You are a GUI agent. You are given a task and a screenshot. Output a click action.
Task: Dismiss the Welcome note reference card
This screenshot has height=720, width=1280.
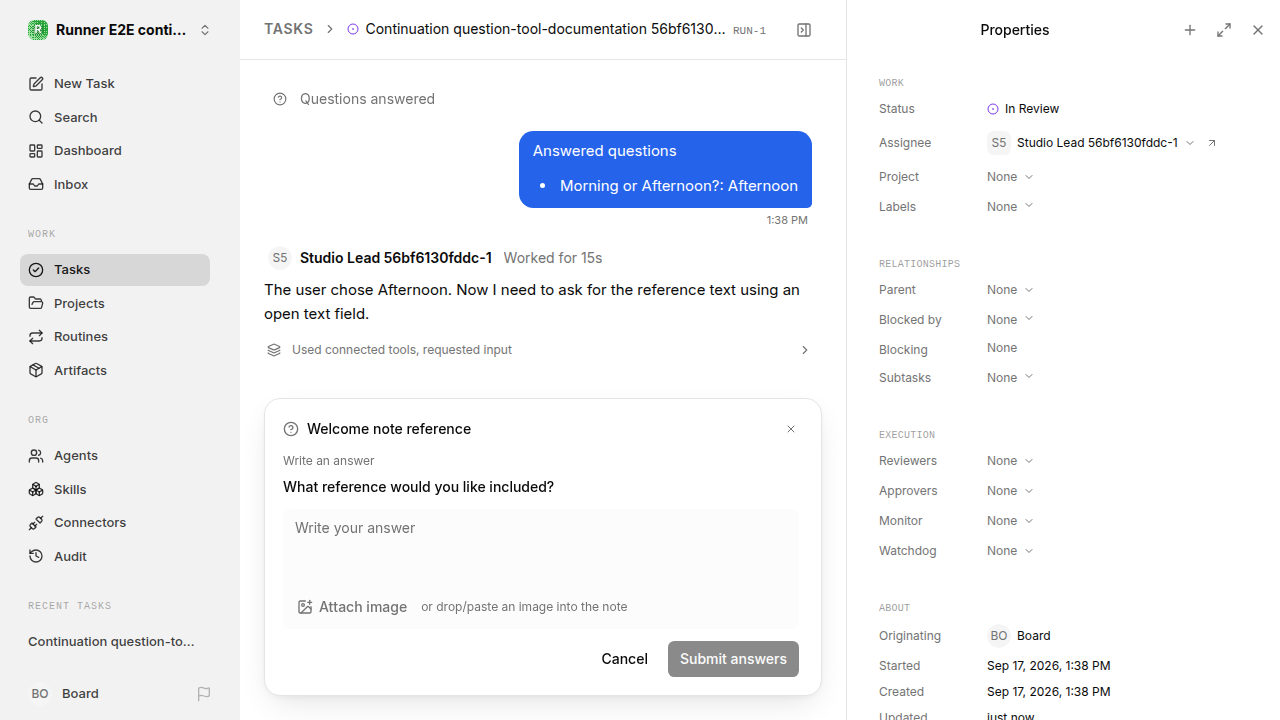(791, 429)
